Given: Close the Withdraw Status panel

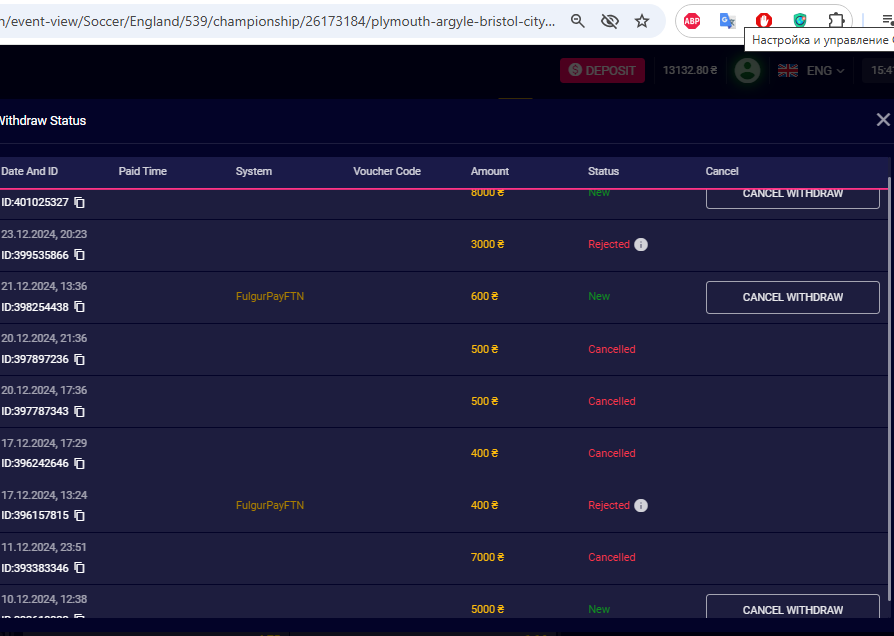Looking at the screenshot, I should pyautogui.click(x=882, y=120).
